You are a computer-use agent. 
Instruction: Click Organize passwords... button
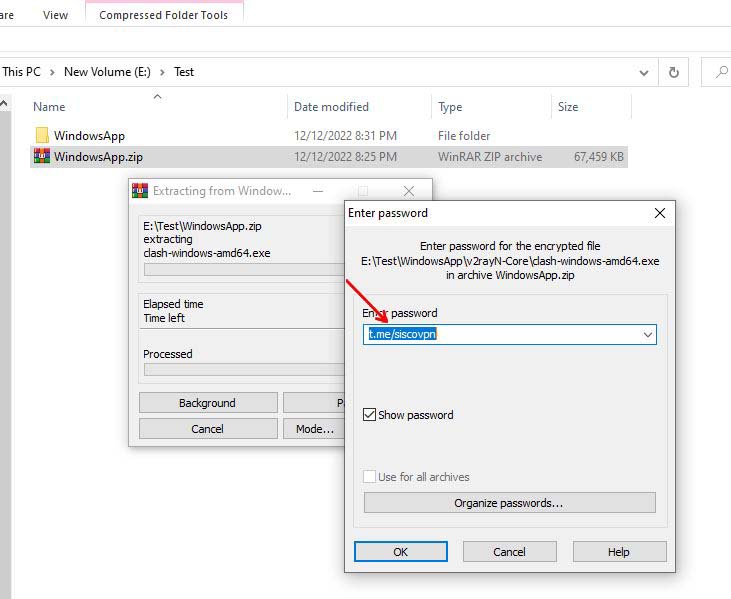coord(509,503)
